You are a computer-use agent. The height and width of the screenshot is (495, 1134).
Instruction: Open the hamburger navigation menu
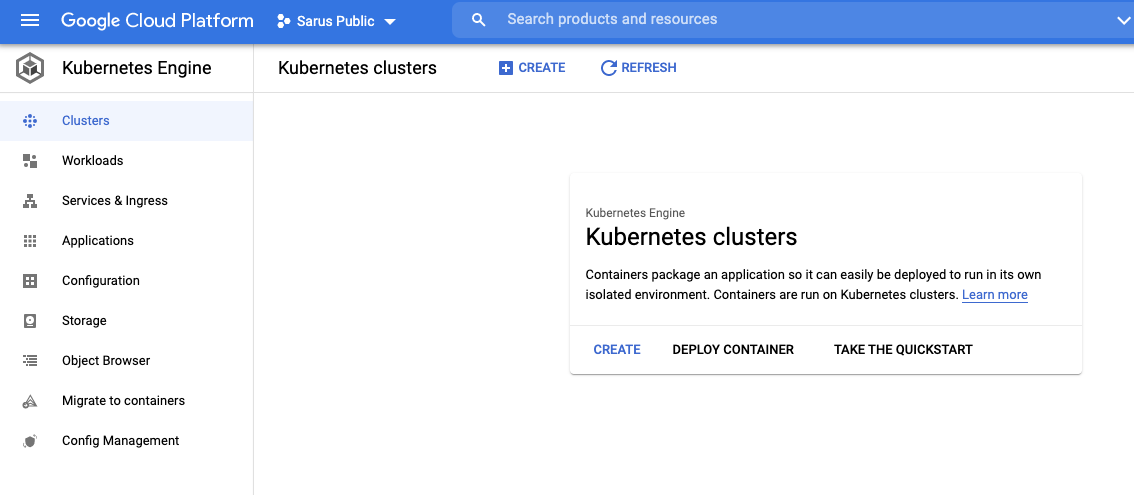tap(30, 21)
